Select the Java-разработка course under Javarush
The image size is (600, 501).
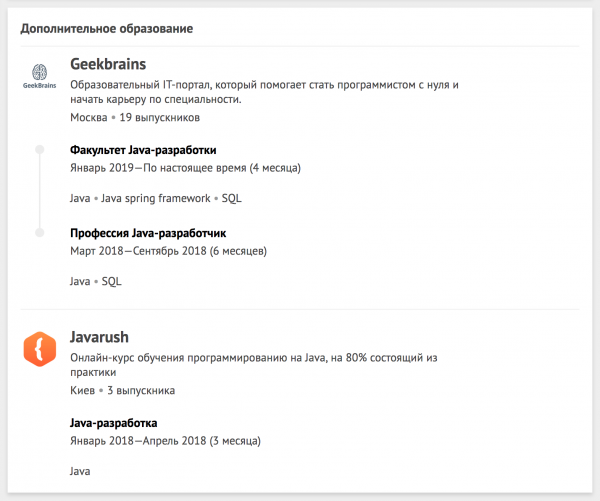coord(113,422)
